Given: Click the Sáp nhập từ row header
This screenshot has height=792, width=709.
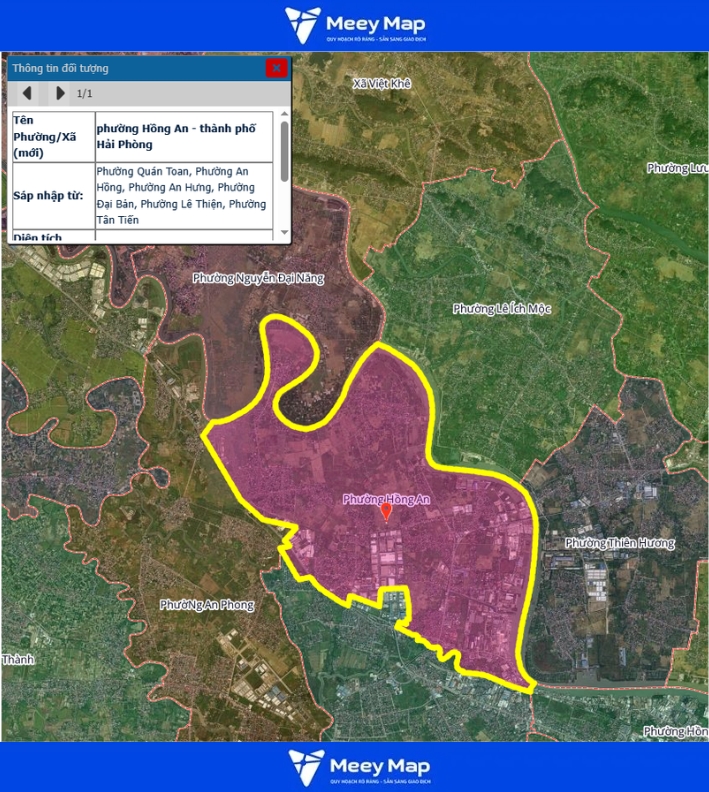Looking at the screenshot, I should click(x=52, y=195).
